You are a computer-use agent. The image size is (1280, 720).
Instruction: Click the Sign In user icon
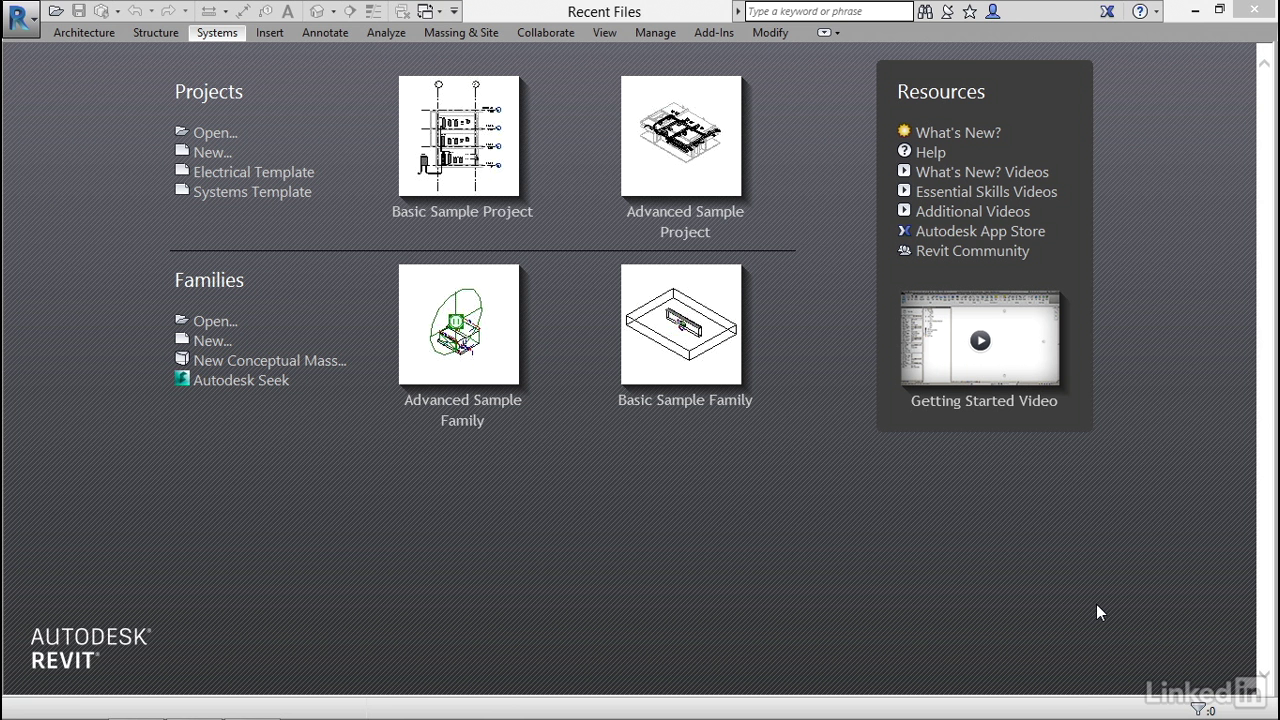pos(993,11)
